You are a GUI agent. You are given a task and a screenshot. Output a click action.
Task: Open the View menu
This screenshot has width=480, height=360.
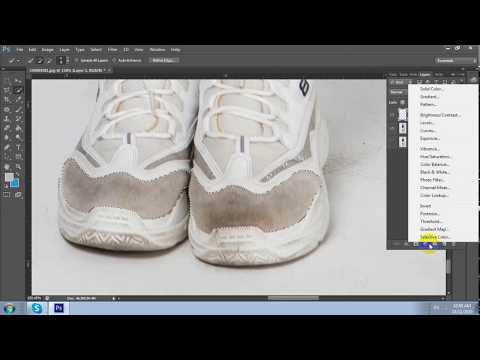tap(139, 50)
